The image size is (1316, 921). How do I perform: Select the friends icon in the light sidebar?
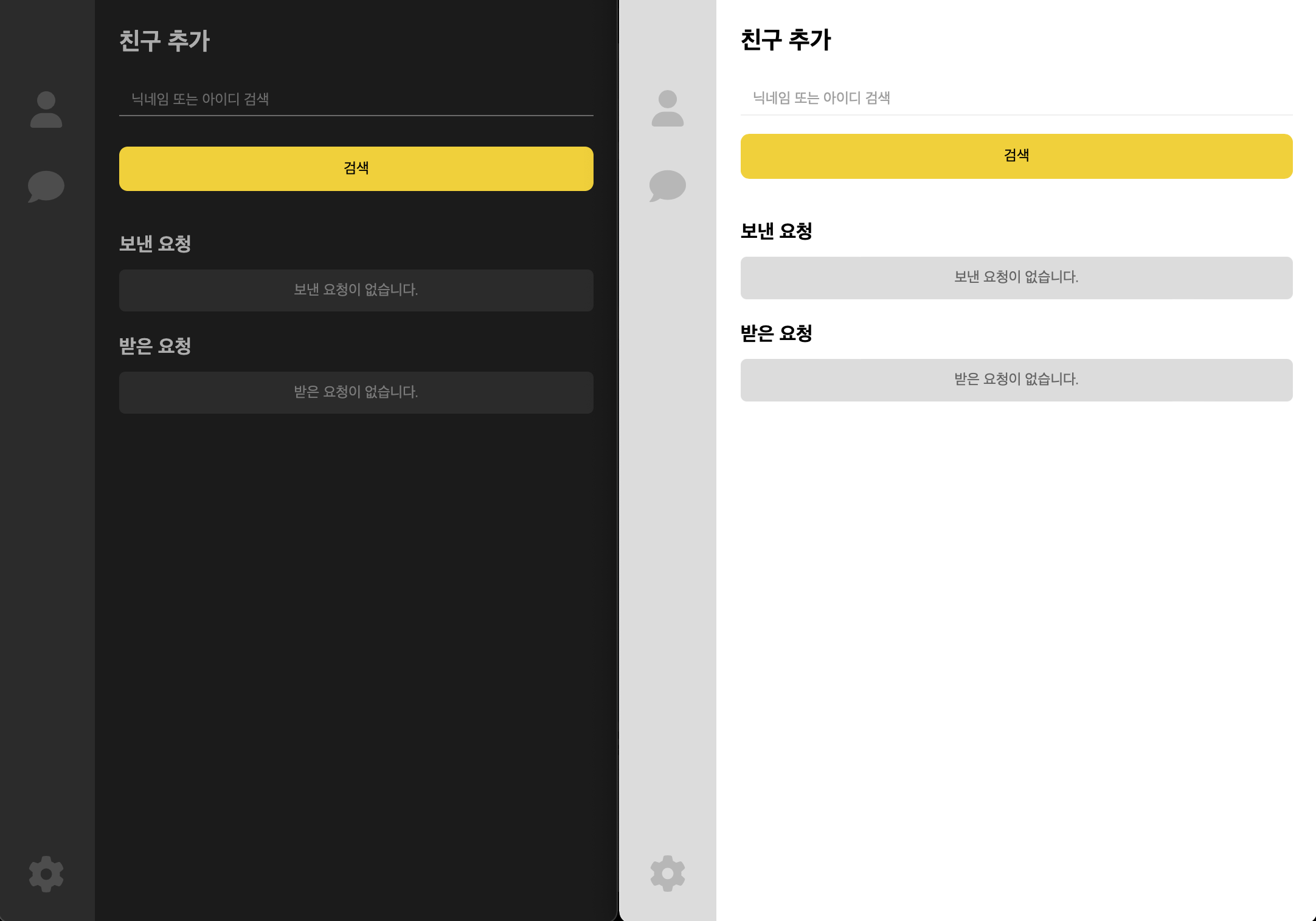point(668,108)
